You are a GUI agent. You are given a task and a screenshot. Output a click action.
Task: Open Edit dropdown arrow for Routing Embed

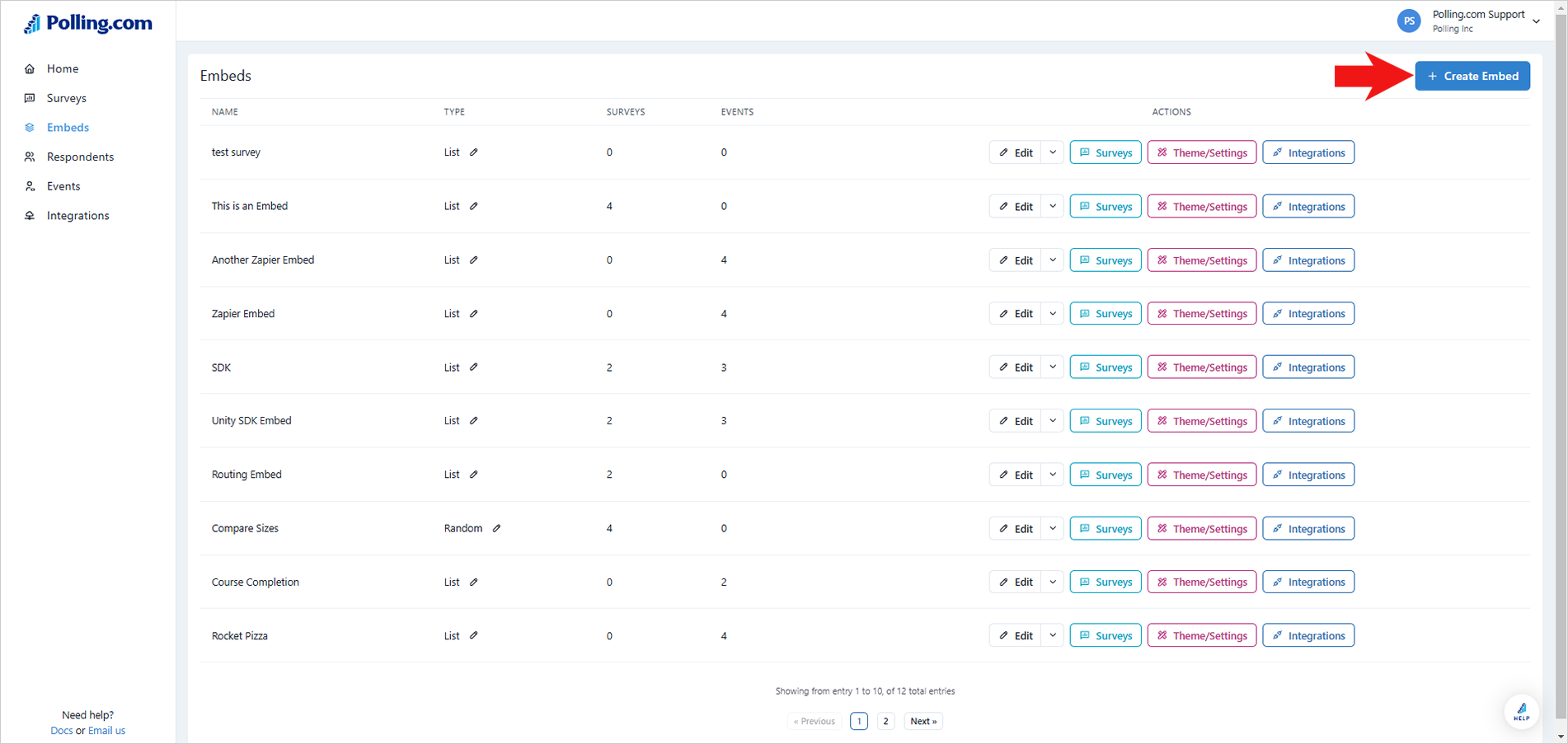click(1053, 475)
